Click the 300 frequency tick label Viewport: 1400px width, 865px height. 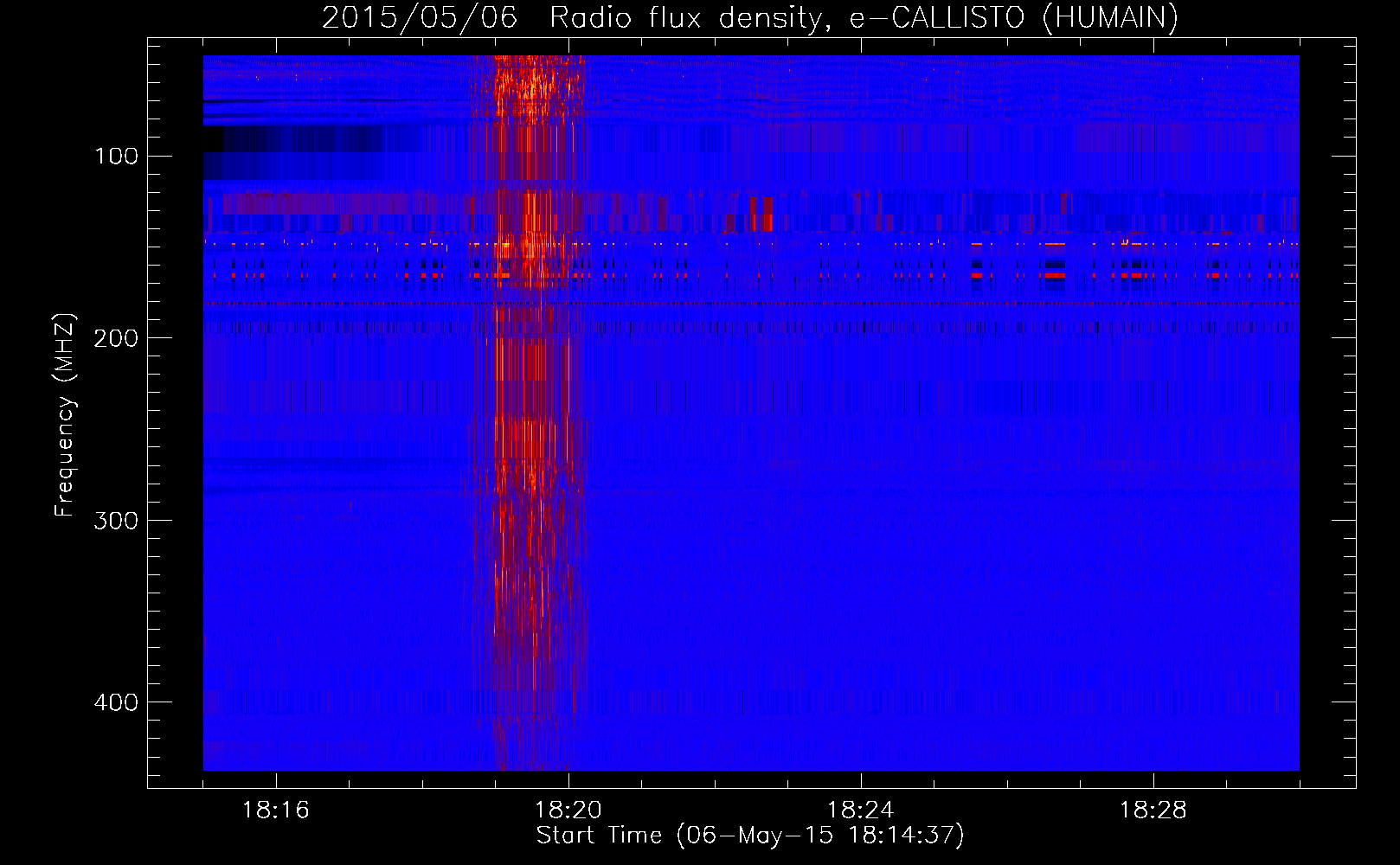click(x=116, y=520)
